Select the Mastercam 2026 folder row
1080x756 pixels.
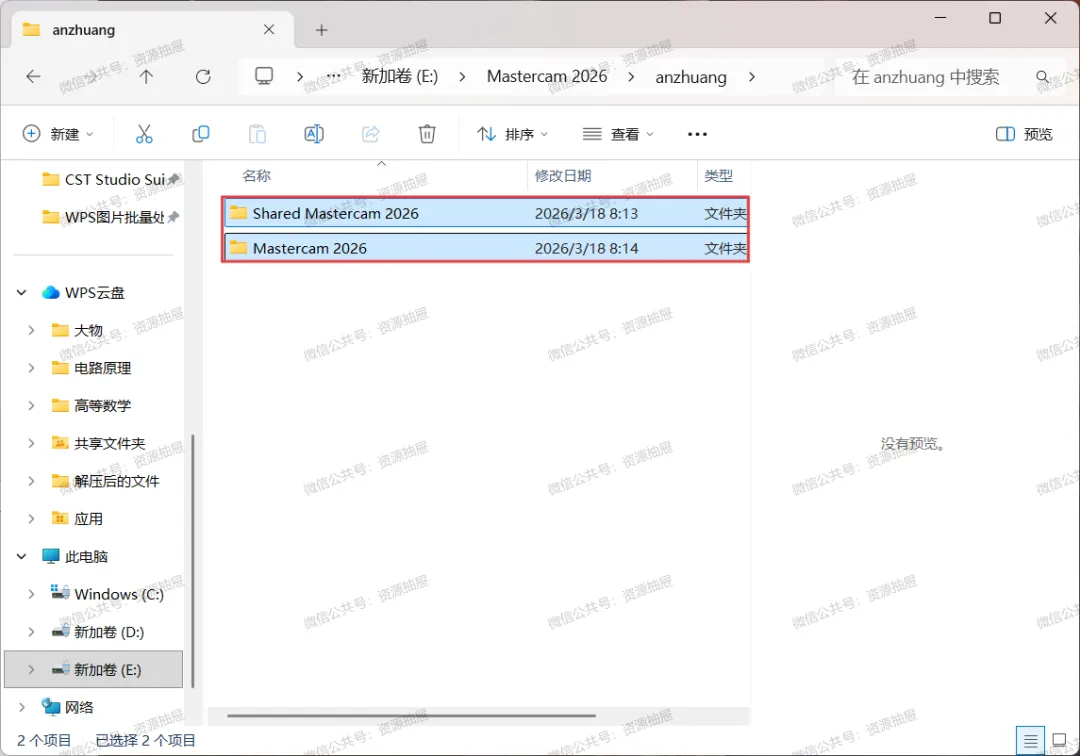[486, 248]
